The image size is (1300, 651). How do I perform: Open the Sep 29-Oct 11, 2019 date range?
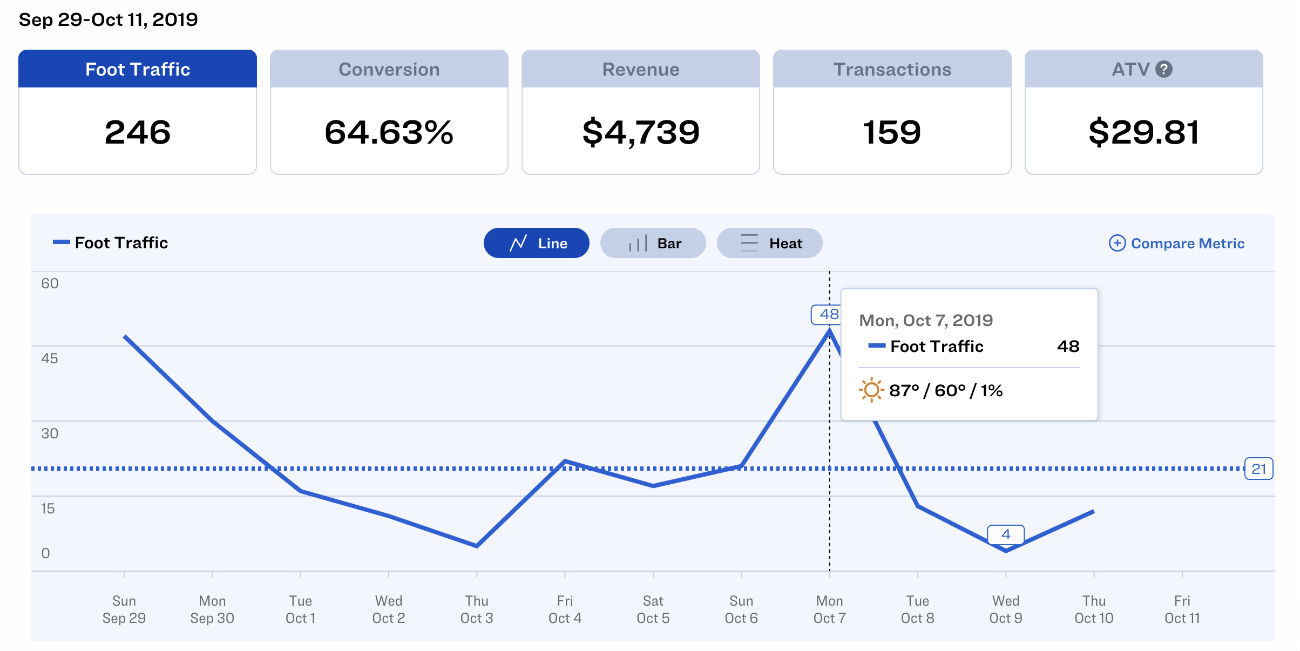point(108,20)
